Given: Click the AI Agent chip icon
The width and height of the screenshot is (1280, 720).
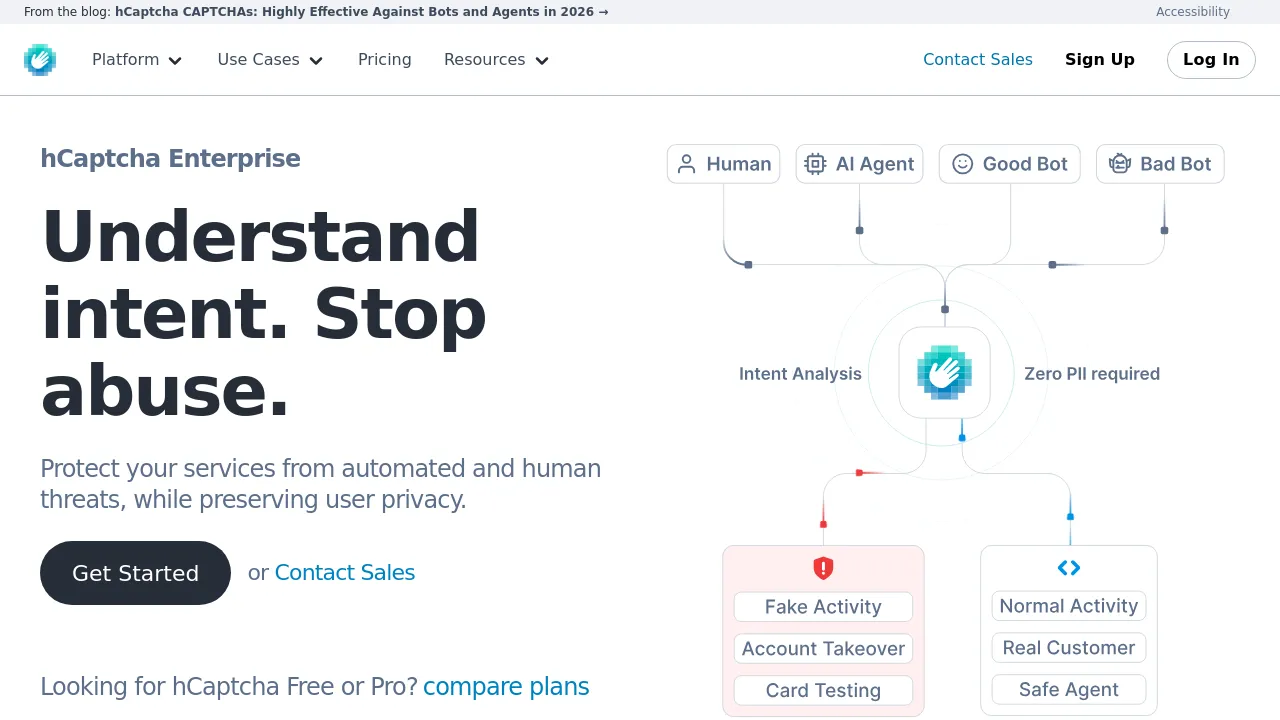Looking at the screenshot, I should (815, 164).
